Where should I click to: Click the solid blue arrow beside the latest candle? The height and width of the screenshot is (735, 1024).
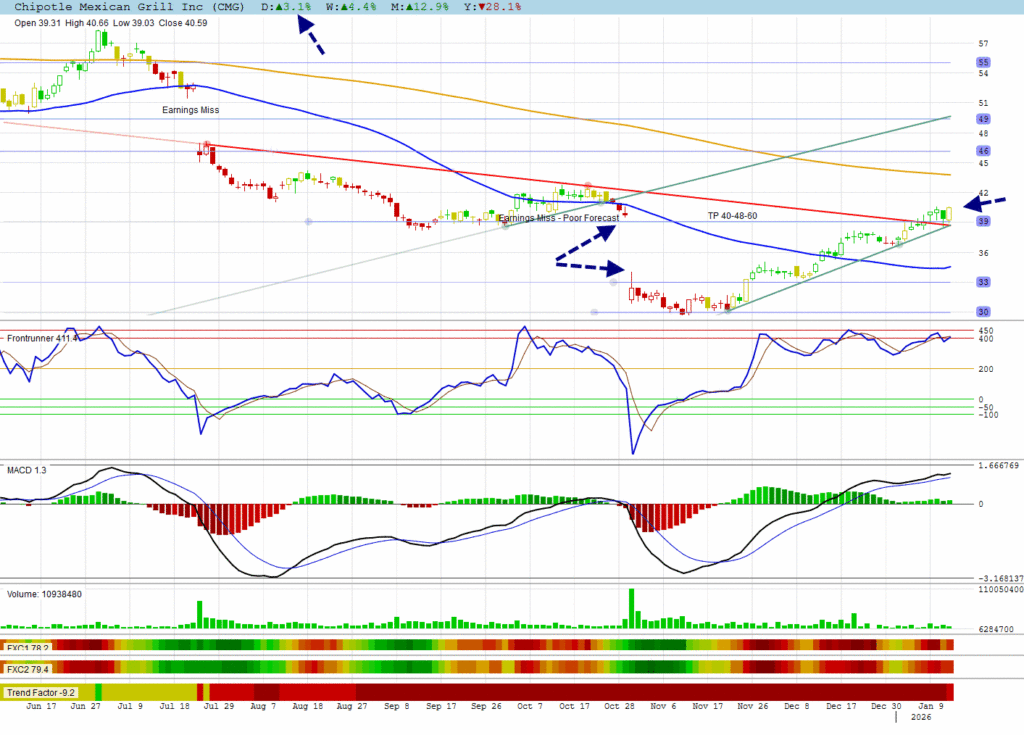986,201
